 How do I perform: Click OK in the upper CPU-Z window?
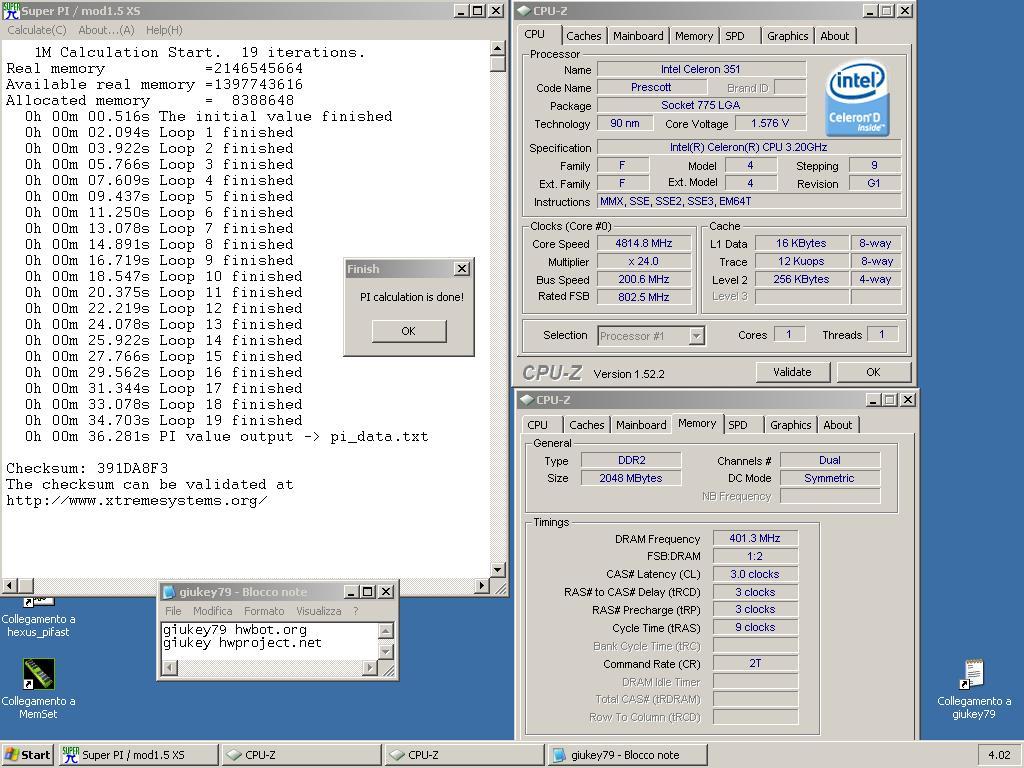873,372
